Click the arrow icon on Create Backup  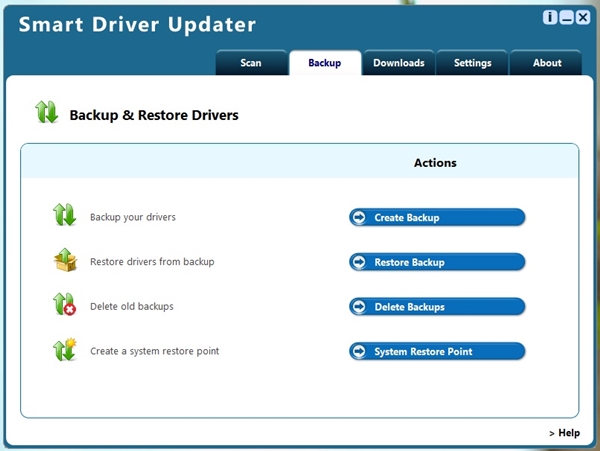point(359,217)
